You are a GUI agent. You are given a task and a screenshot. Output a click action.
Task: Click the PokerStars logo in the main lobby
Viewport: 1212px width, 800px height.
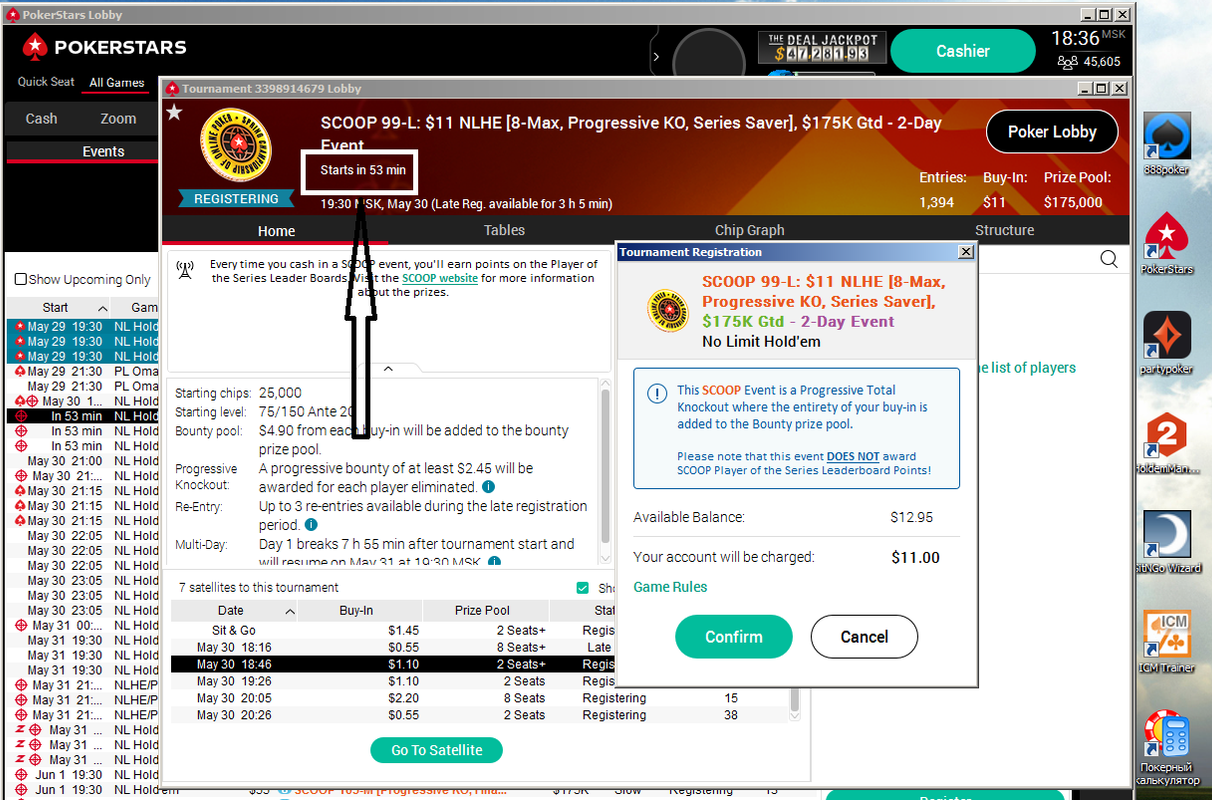pos(105,47)
